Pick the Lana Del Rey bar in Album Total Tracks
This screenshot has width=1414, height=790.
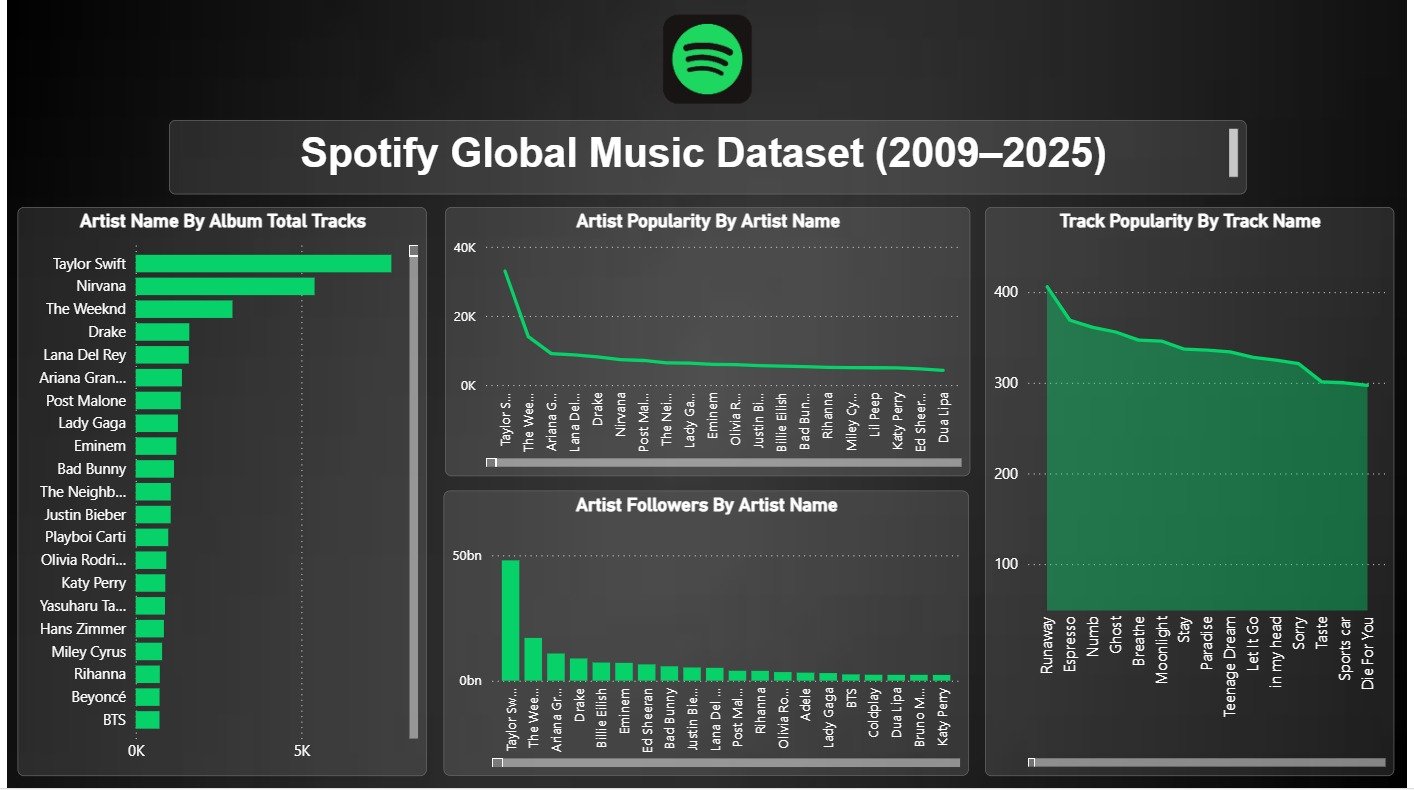tap(162, 355)
